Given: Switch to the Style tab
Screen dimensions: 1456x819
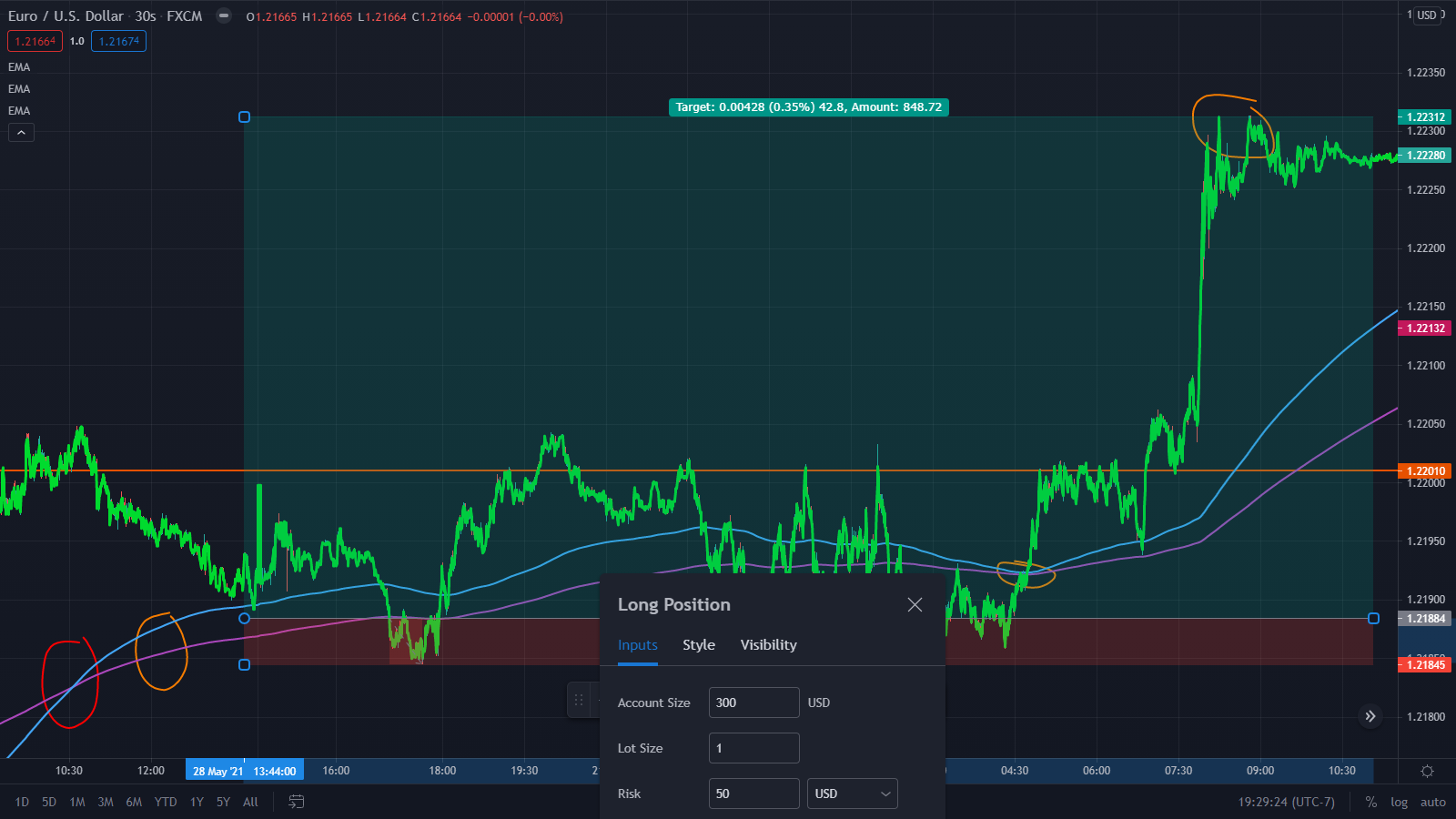Looking at the screenshot, I should (699, 645).
